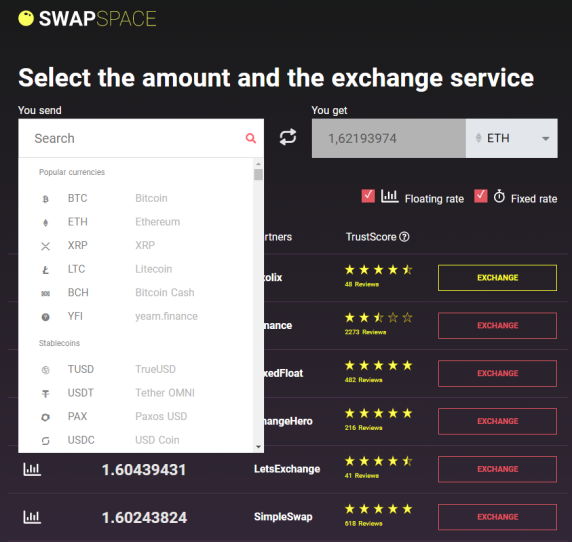Choose yearn.finance YFI in the list
Image resolution: width=572 pixels, height=542 pixels.
[x=136, y=316]
